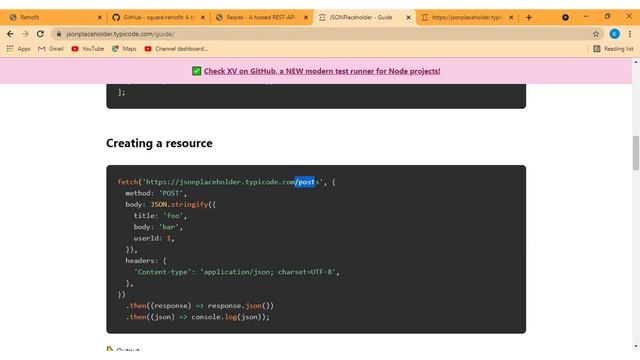Click the green checkmark icon in banner
The image size is (640, 360).
pyautogui.click(x=196, y=71)
